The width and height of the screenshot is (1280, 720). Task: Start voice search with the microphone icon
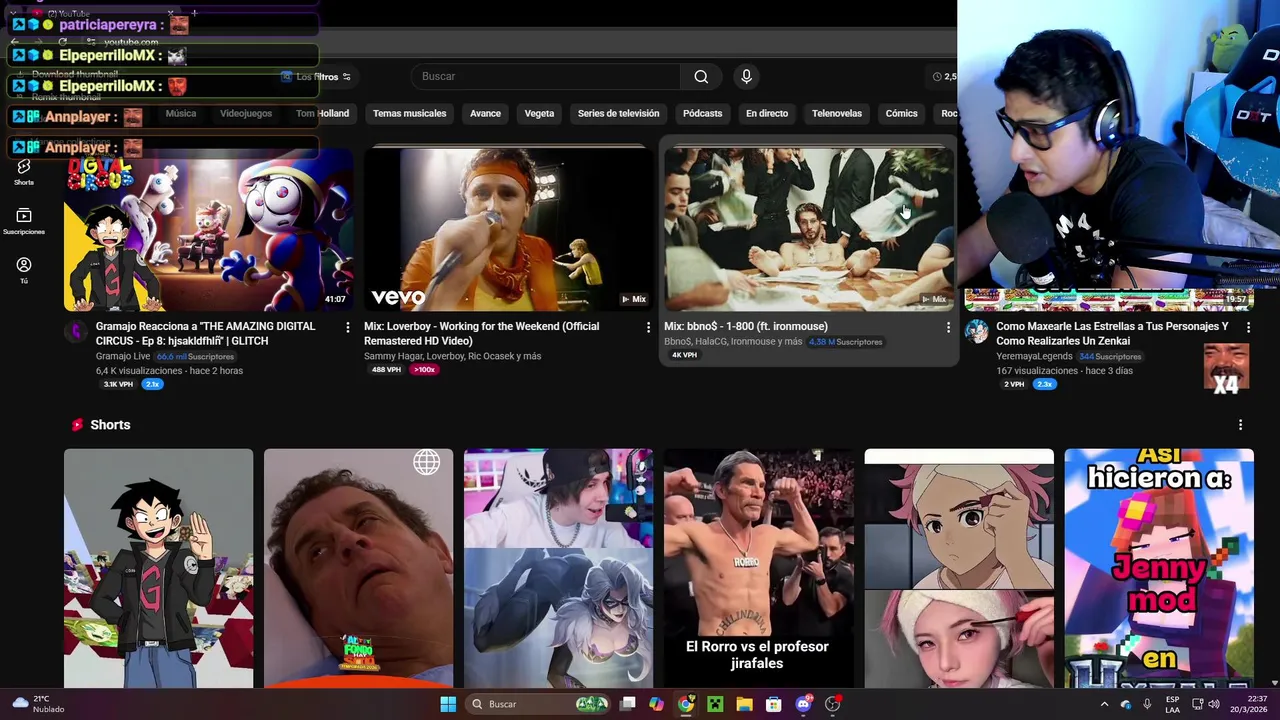[746, 76]
